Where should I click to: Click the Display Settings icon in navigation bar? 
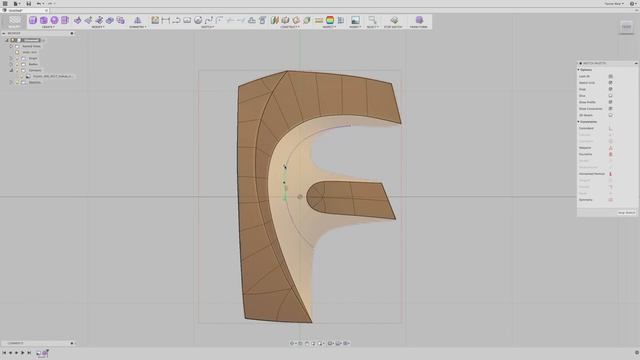click(331, 343)
